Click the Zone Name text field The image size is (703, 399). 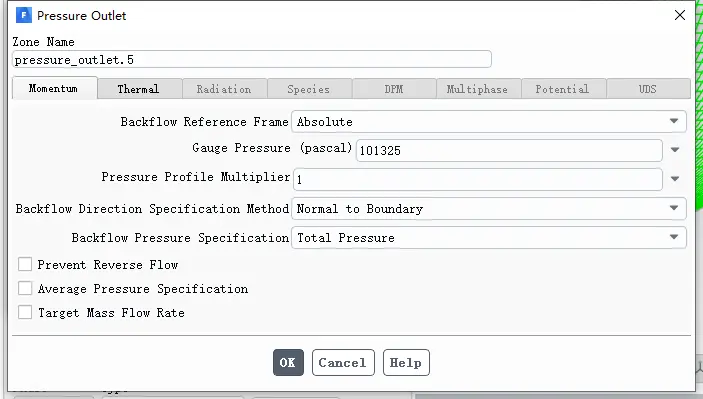click(x=252, y=59)
